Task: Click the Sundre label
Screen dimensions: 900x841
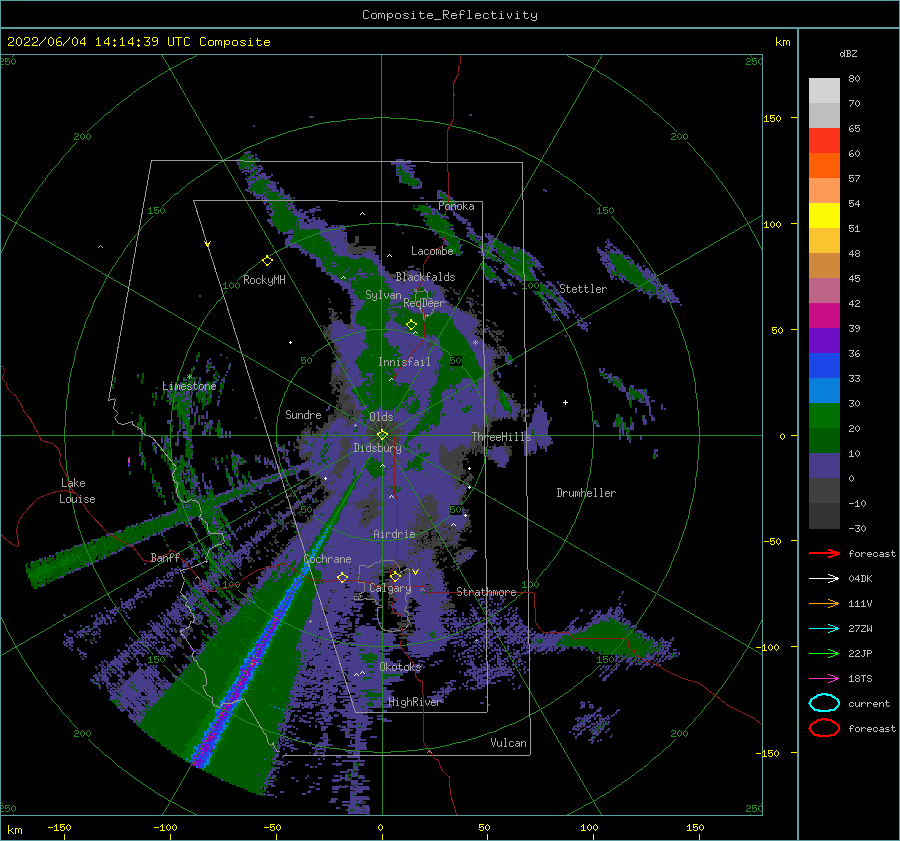Action: pos(303,414)
